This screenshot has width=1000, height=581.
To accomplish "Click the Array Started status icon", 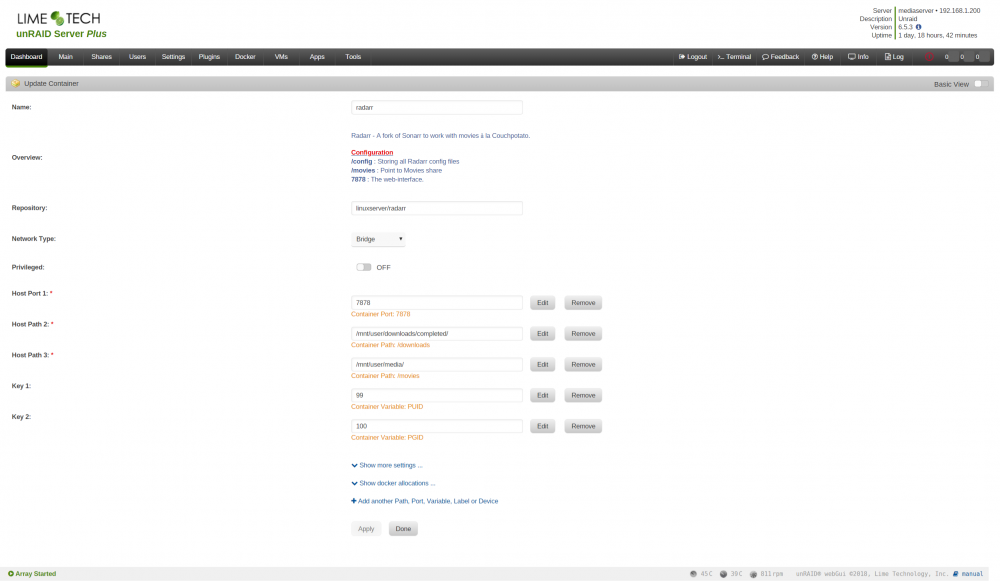I will tap(11, 574).
